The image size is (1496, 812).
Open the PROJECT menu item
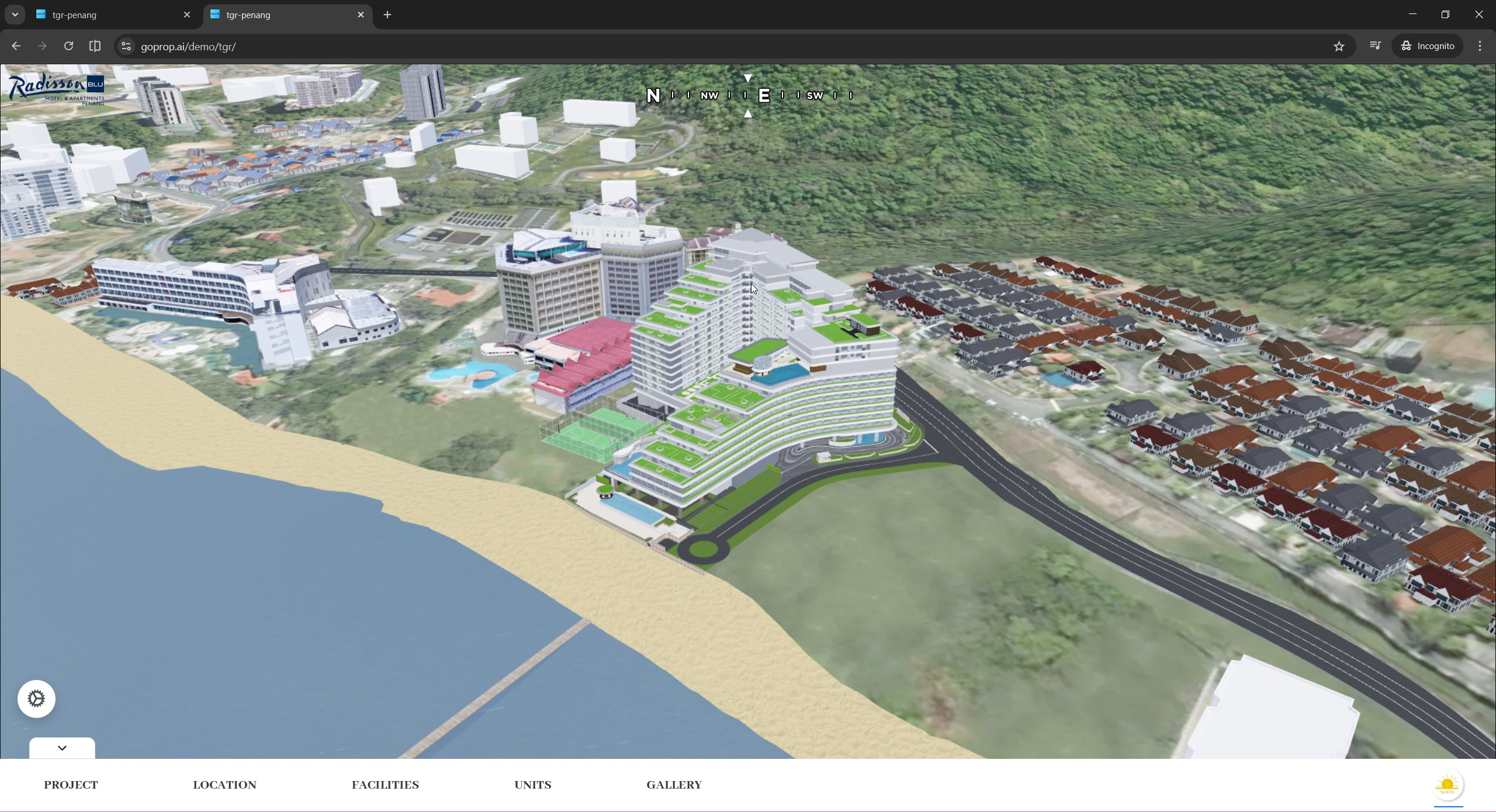(71, 785)
